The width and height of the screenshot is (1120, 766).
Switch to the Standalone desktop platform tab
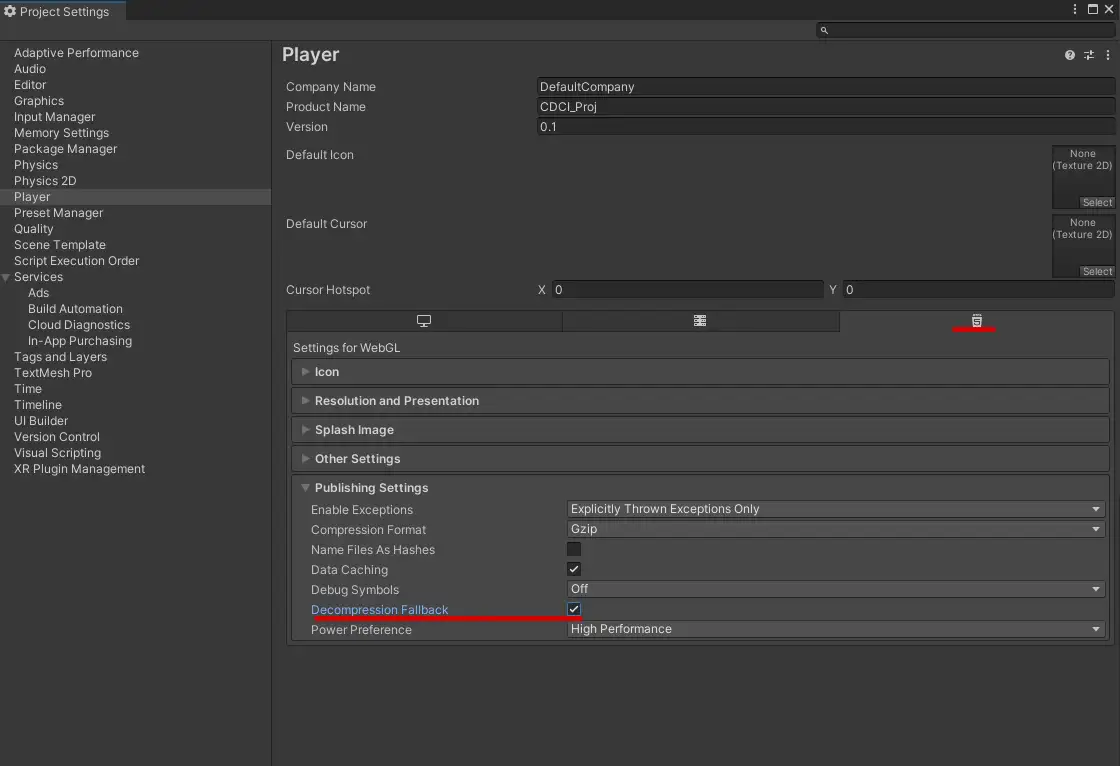[424, 320]
